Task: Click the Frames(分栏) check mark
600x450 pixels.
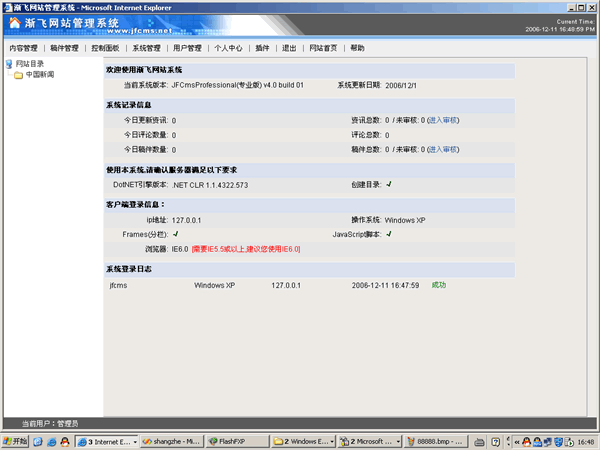Action: click(176, 234)
